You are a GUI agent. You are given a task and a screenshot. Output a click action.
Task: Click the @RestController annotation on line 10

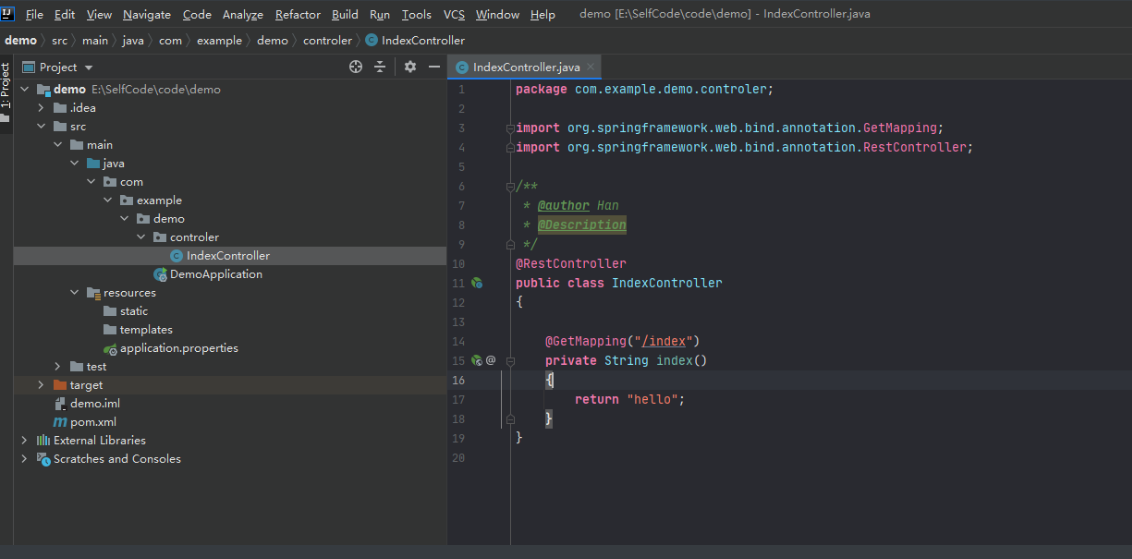pyautogui.click(x=571, y=264)
